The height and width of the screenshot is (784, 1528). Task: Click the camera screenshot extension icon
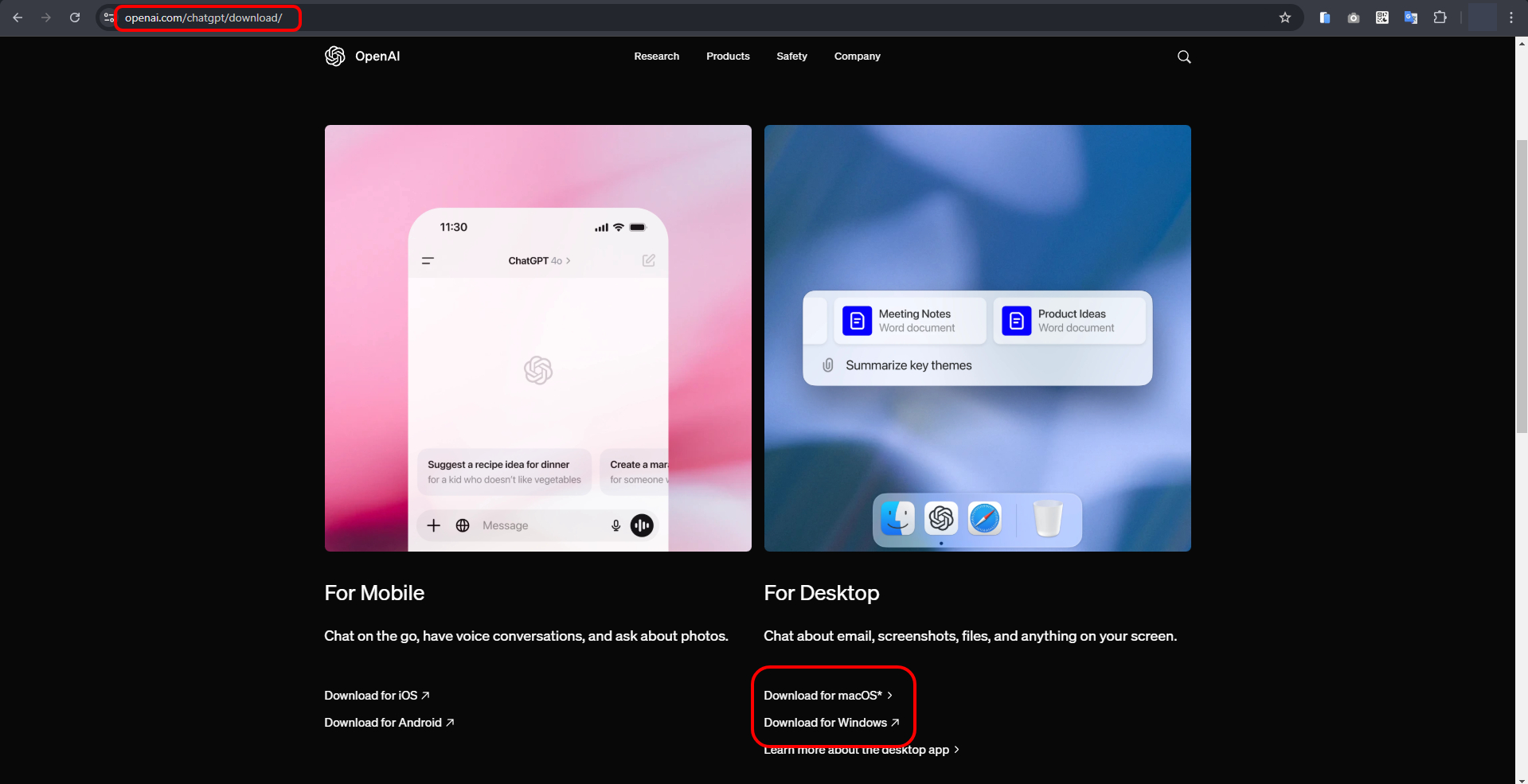click(x=1354, y=18)
